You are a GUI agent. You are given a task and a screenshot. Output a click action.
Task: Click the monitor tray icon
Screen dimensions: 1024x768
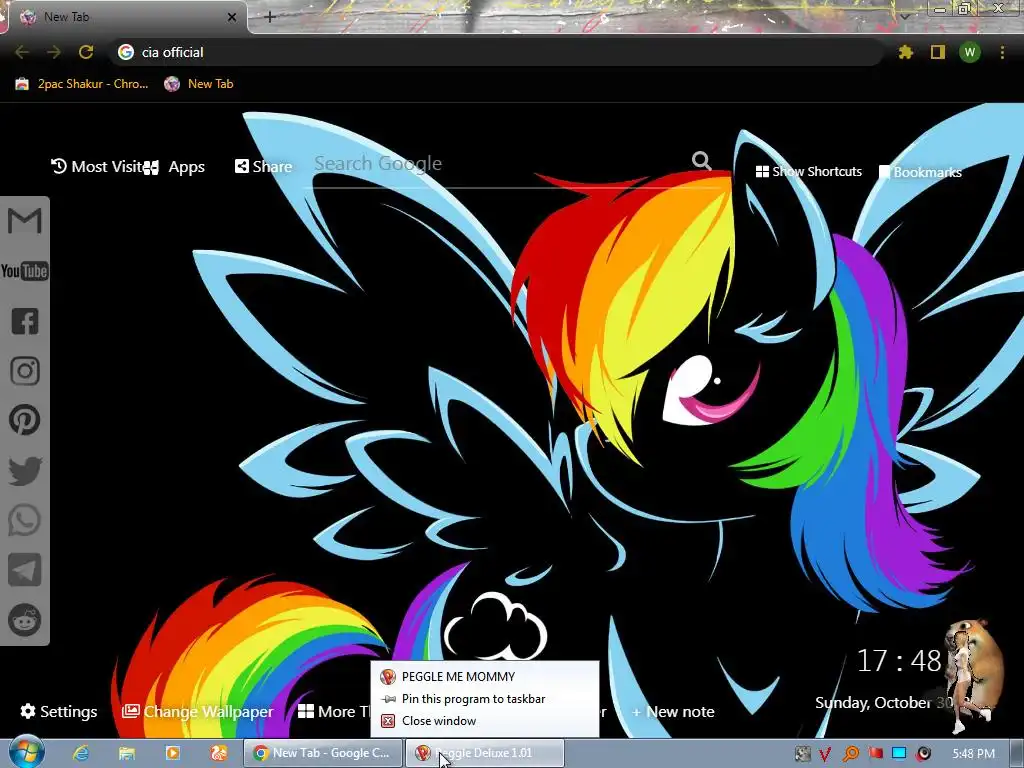pyautogui.click(x=899, y=753)
